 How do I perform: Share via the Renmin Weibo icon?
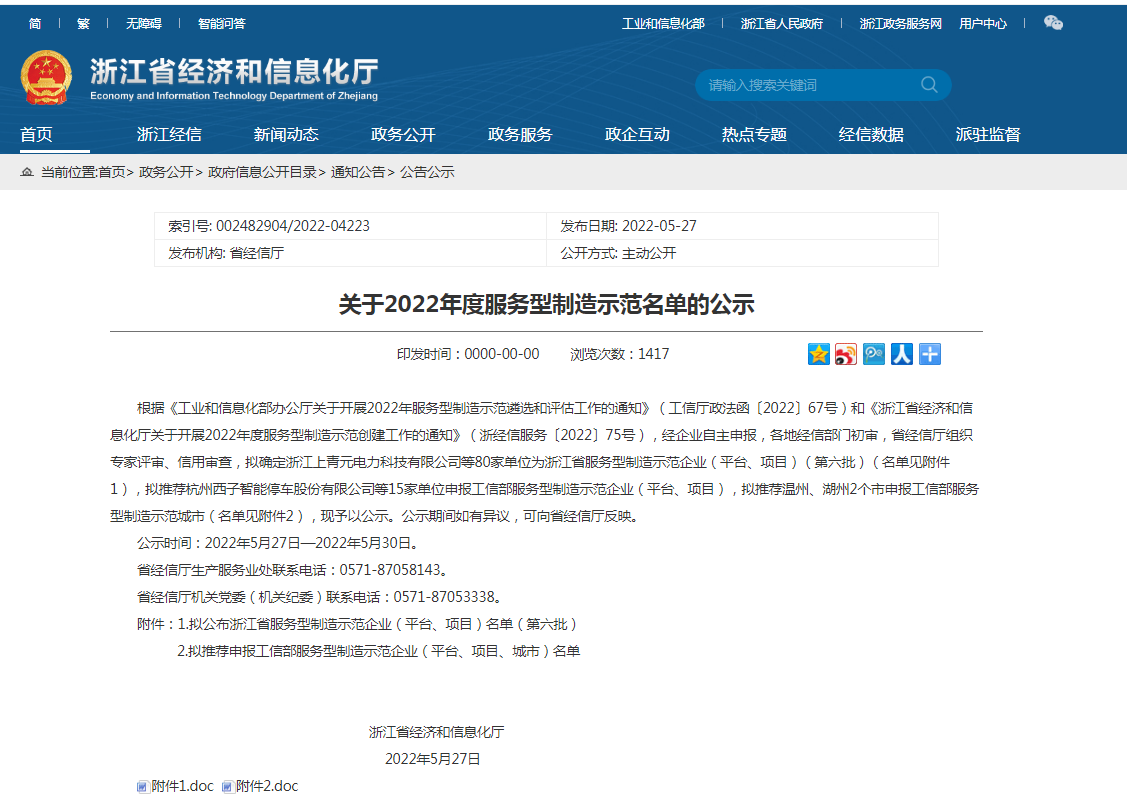pyautogui.click(x=901, y=354)
